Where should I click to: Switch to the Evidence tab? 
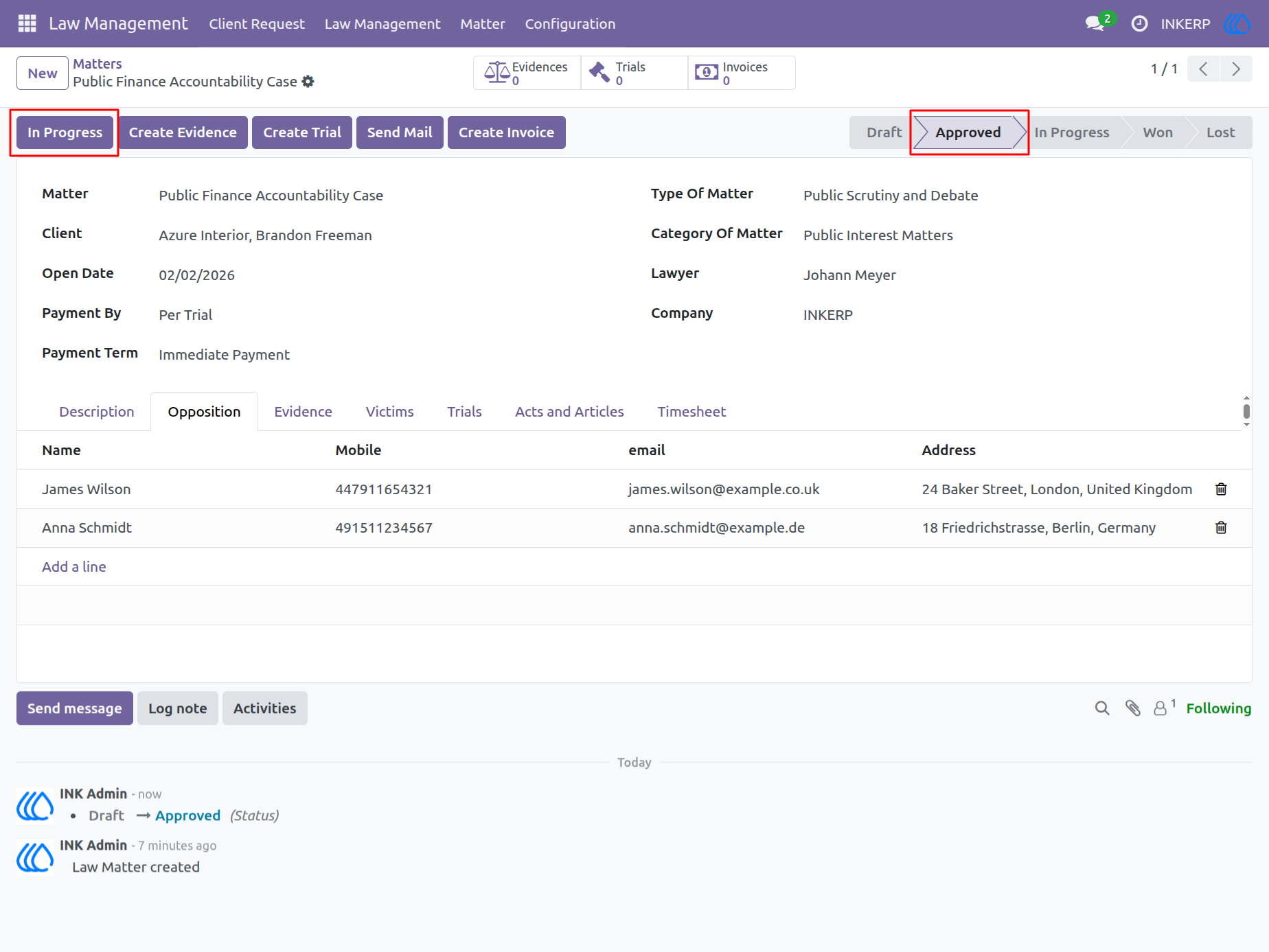(303, 412)
